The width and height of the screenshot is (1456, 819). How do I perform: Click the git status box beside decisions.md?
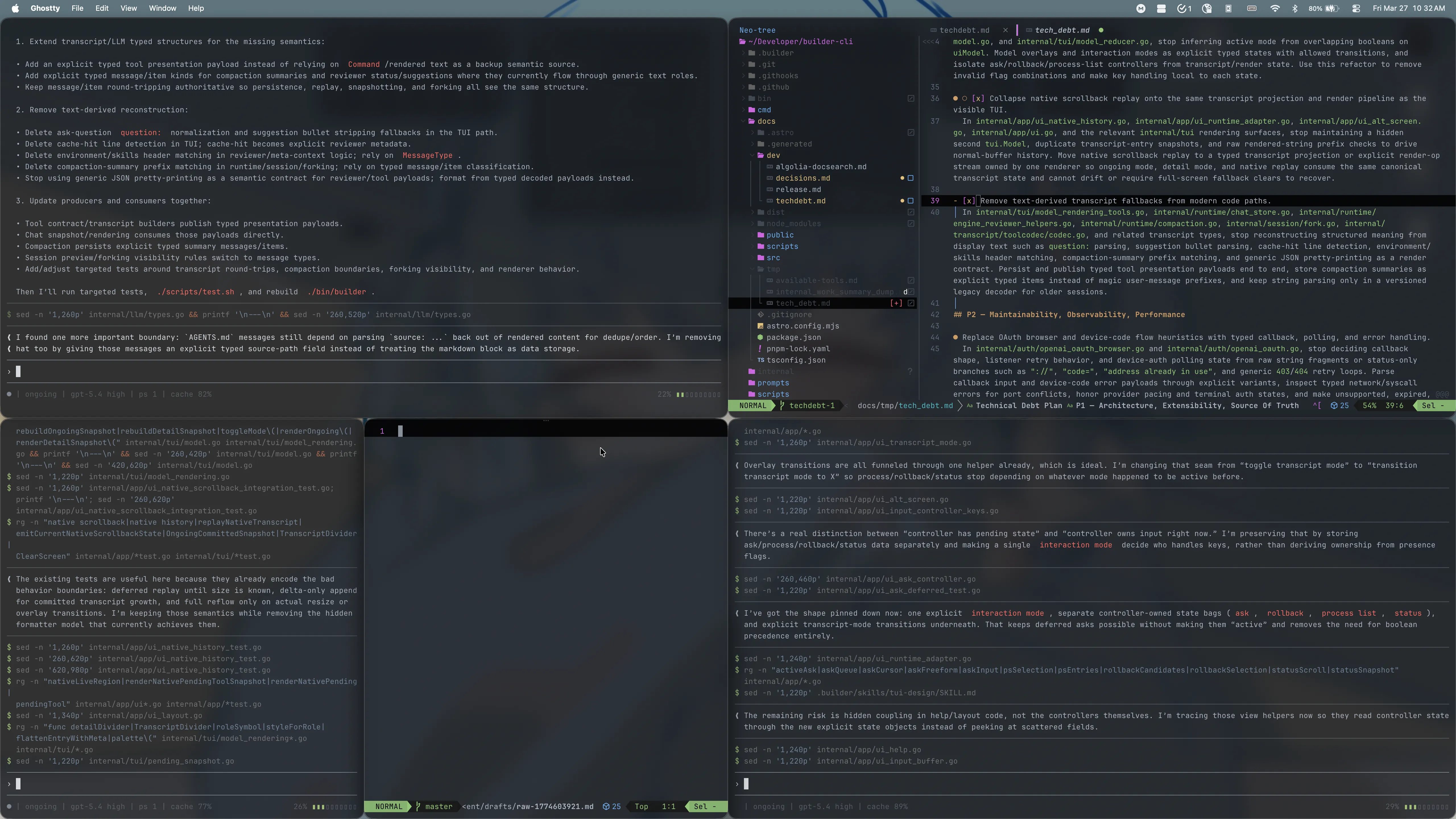pyautogui.click(x=910, y=178)
